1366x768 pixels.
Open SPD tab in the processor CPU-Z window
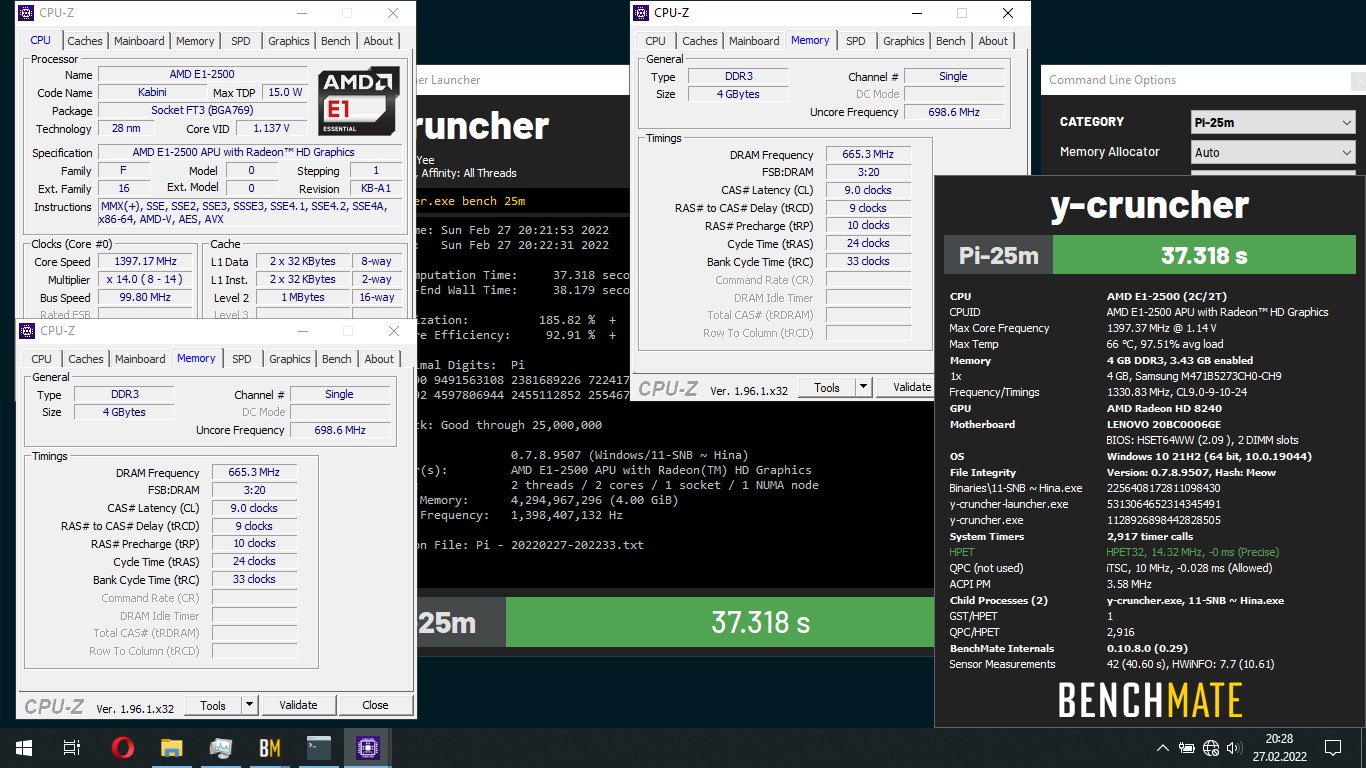pyautogui.click(x=241, y=41)
